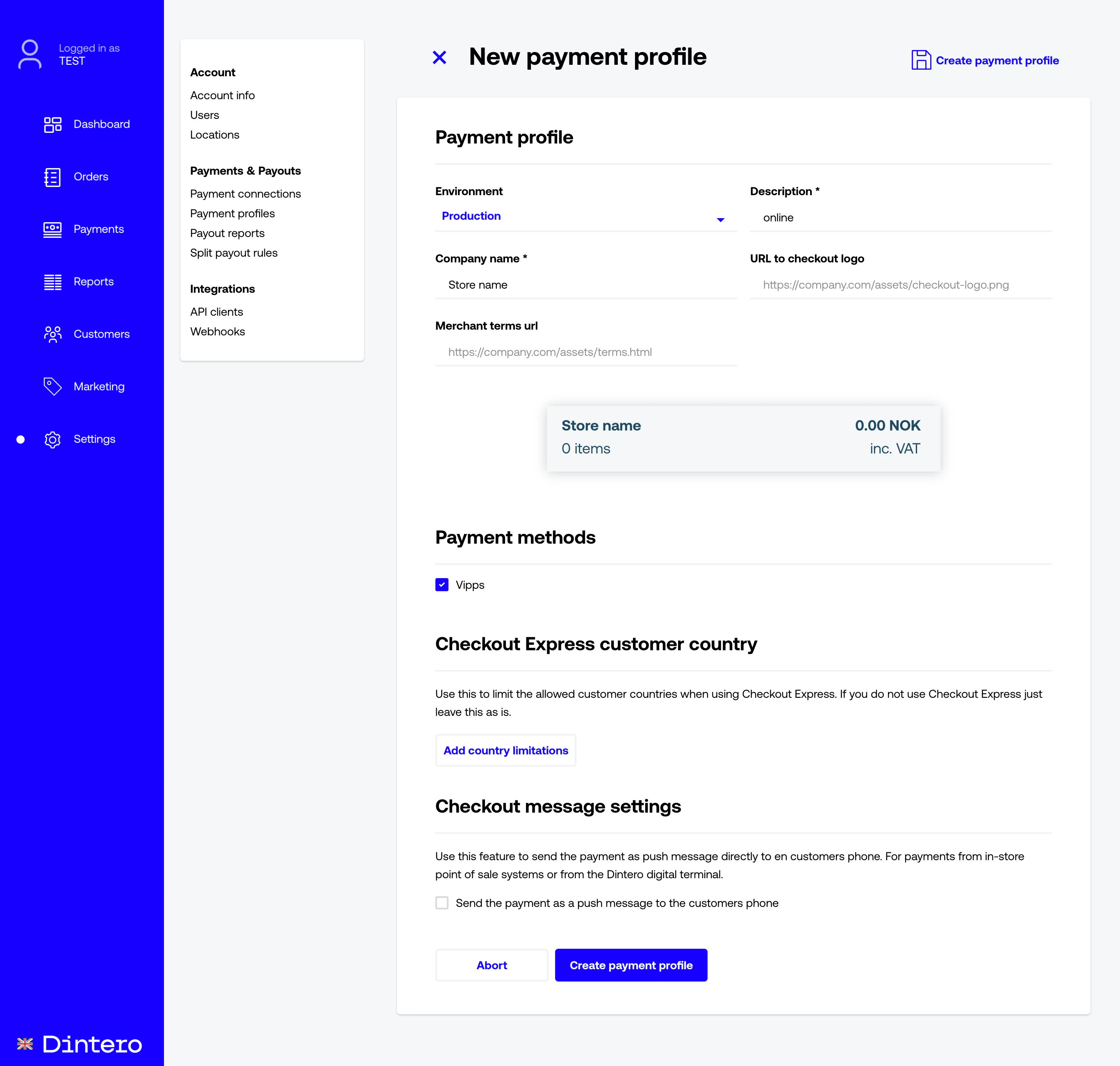Open Dashboard via its grid icon
The image size is (1120, 1066).
pos(53,125)
